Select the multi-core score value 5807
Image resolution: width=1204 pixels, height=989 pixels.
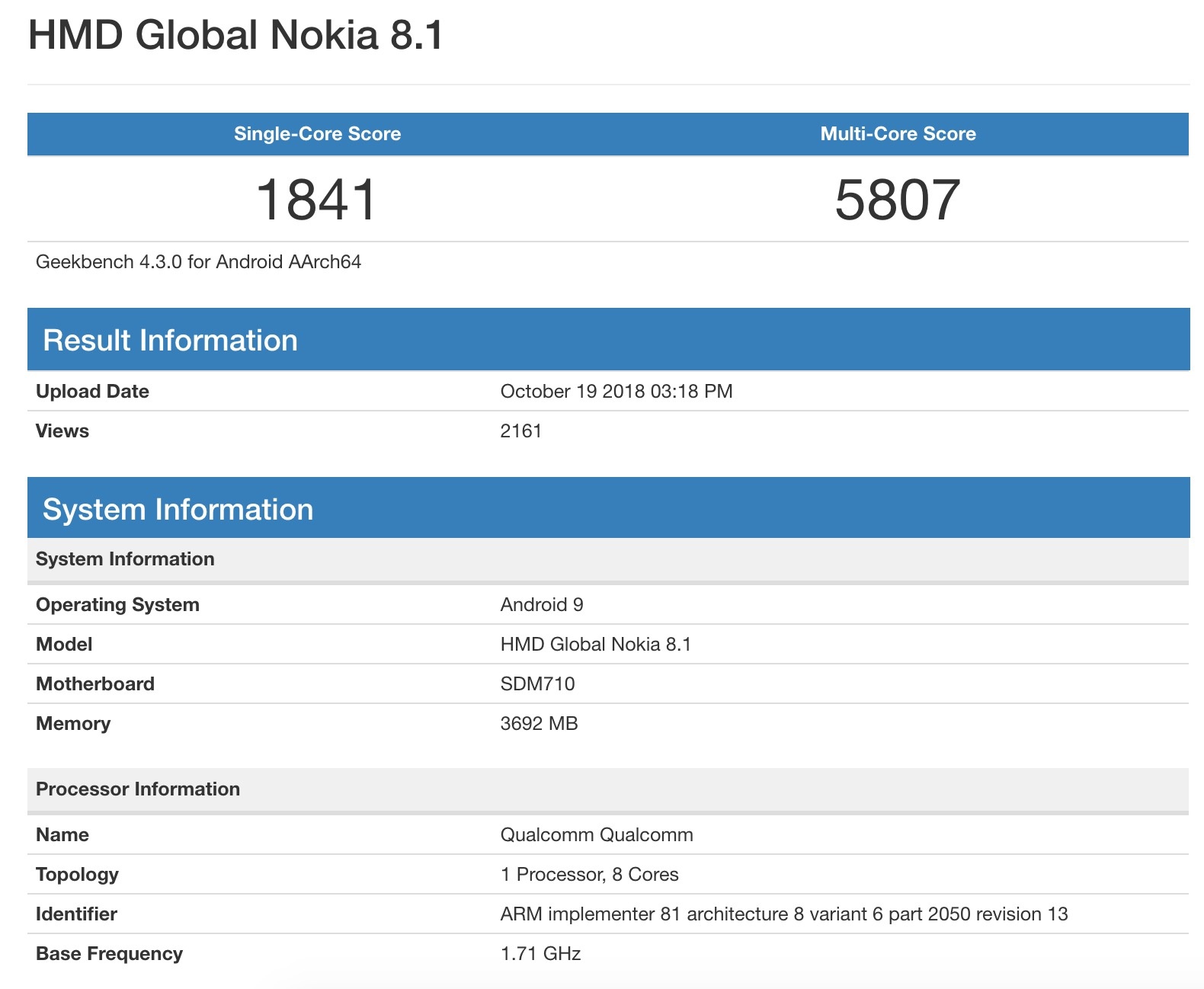[x=898, y=200]
